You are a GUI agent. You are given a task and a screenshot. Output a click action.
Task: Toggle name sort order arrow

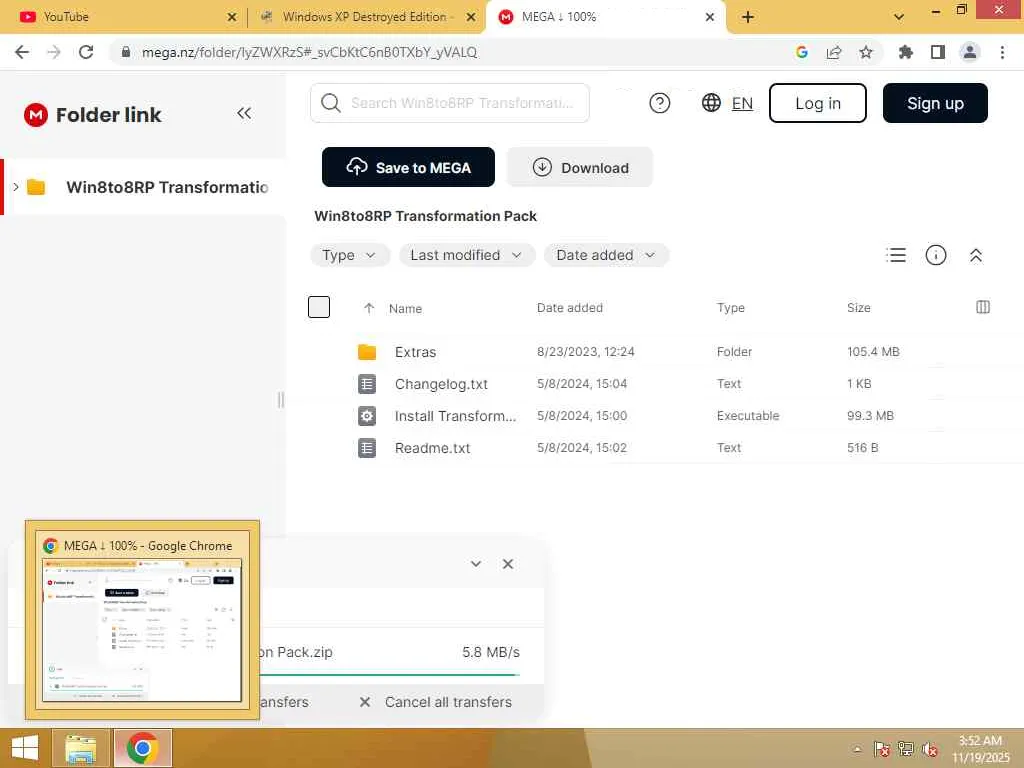(x=369, y=308)
